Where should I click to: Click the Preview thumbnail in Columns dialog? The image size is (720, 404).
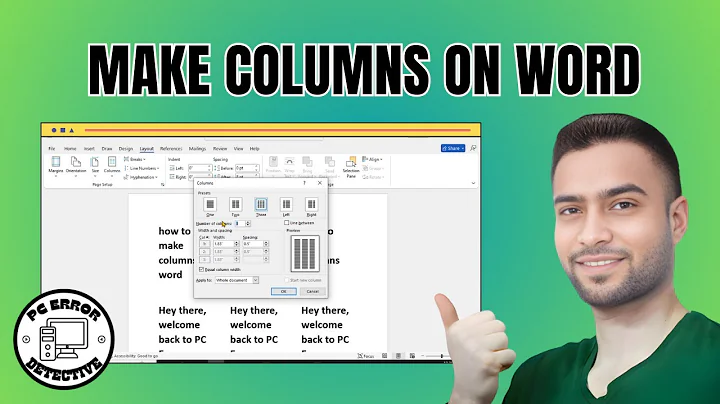[x=305, y=253]
